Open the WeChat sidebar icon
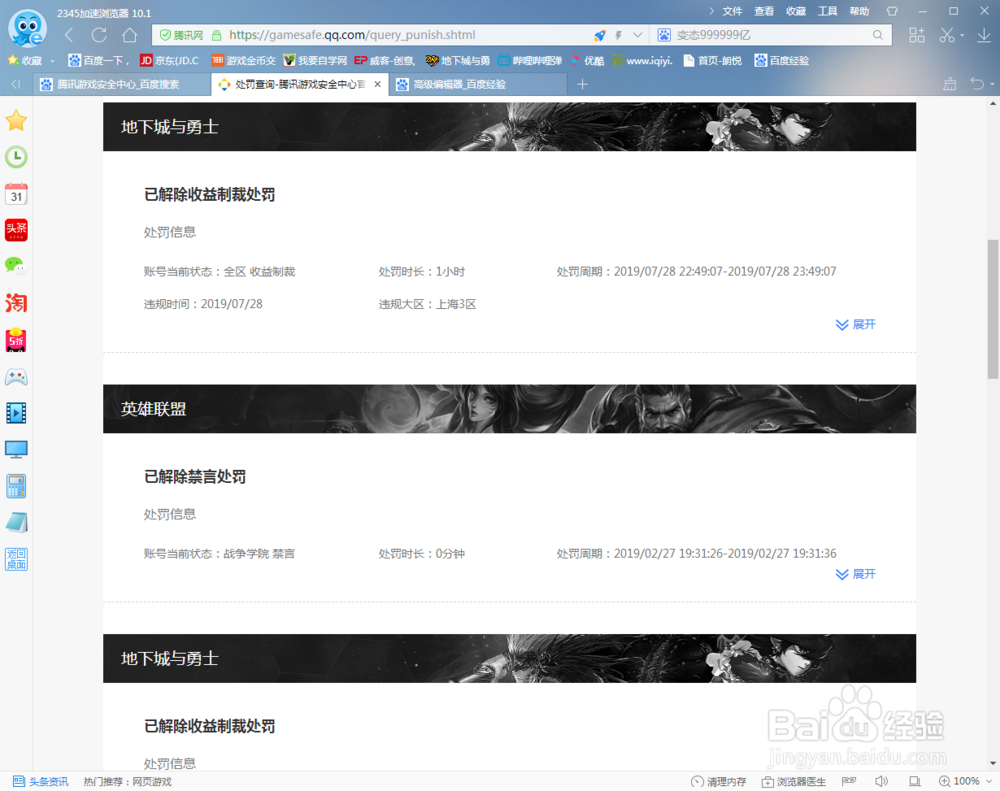The height and width of the screenshot is (791, 1000). (x=16, y=265)
